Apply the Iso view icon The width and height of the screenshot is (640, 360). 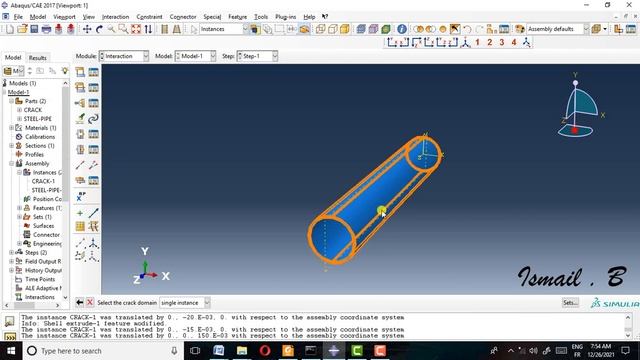click(465, 42)
